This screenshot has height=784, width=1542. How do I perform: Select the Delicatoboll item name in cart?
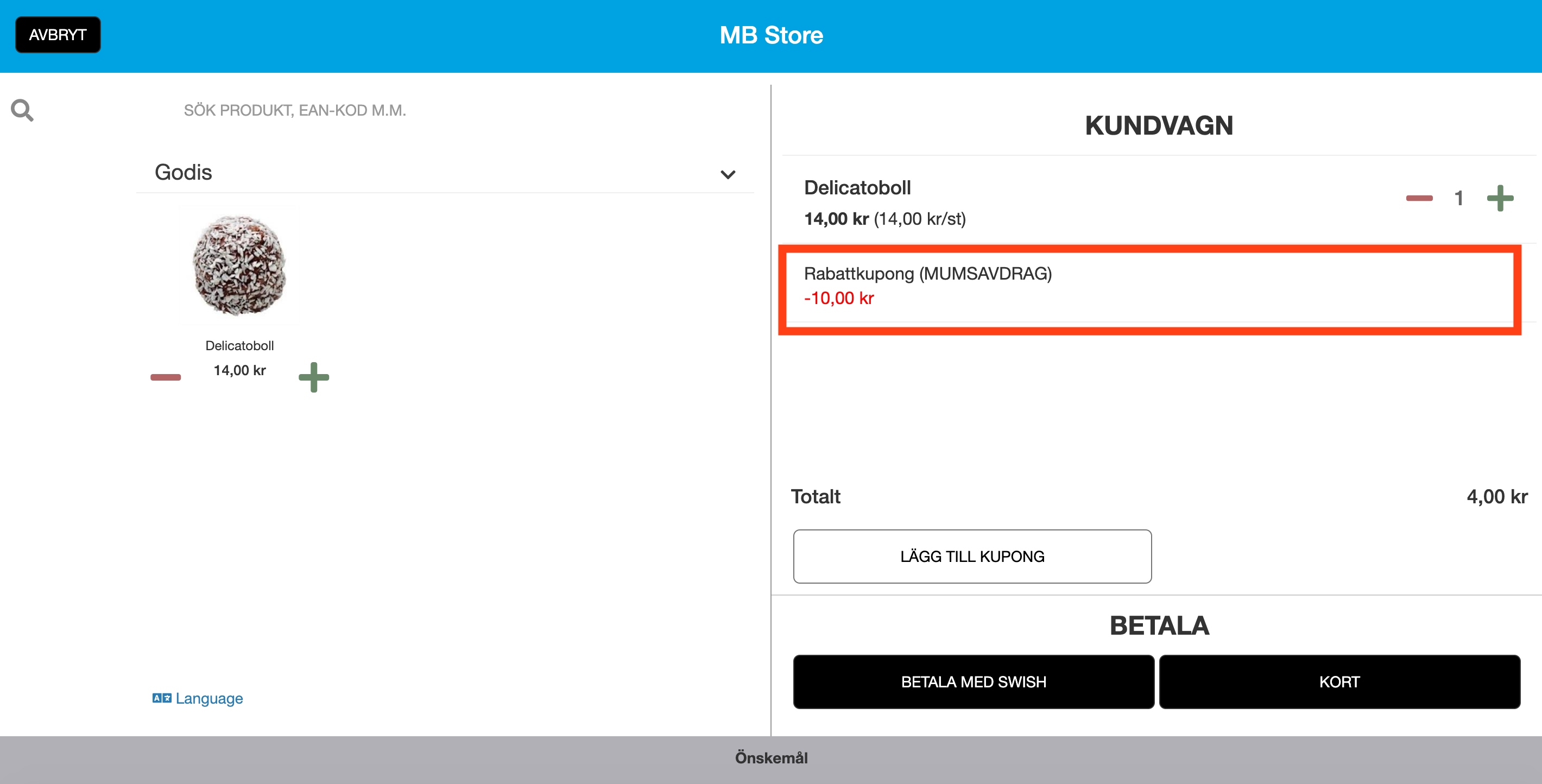[857, 188]
